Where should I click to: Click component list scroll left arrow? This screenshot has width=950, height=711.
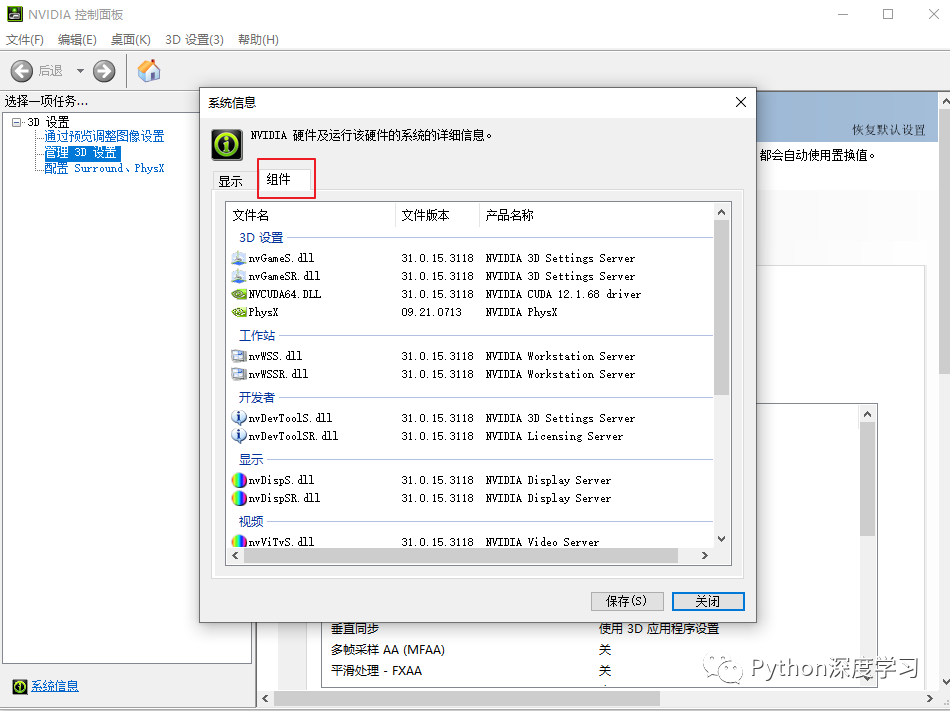click(x=236, y=555)
